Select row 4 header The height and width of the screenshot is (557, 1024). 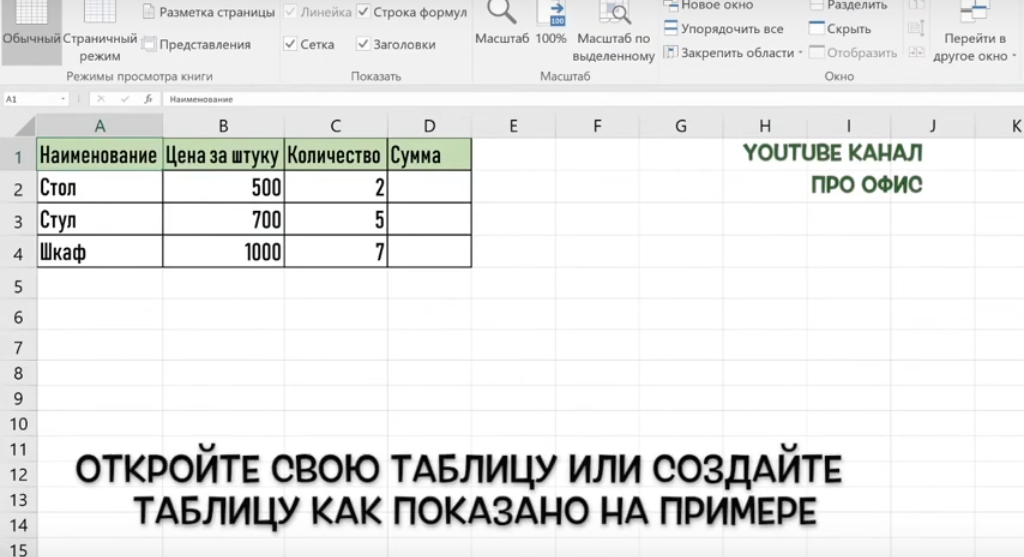point(18,253)
